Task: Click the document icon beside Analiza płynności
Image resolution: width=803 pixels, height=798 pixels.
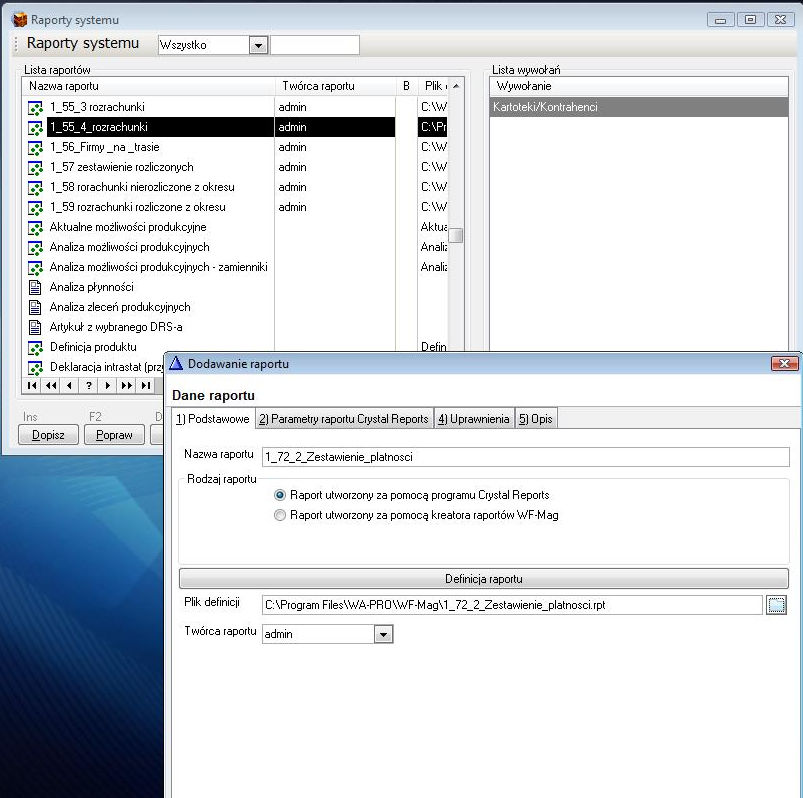Action: 35,287
